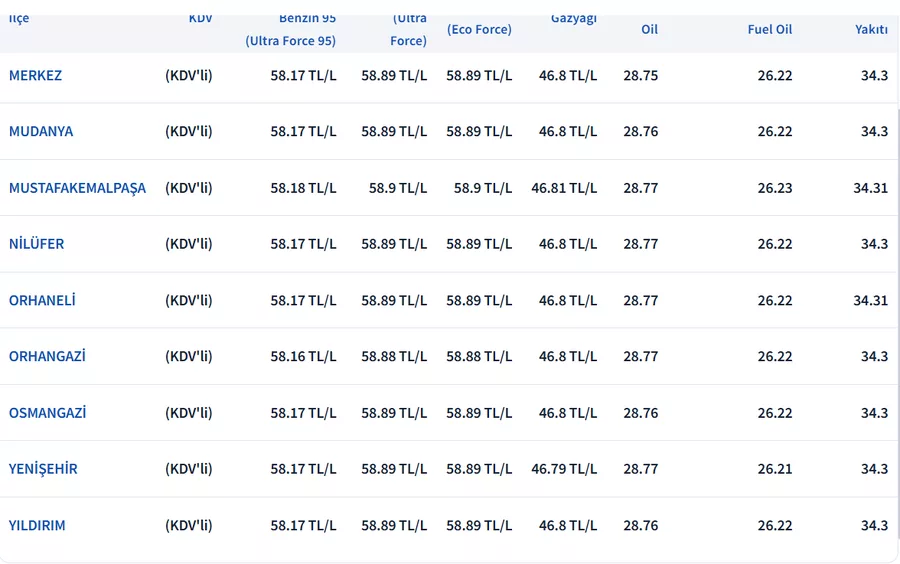This screenshot has width=900, height=564.
Task: Click the KDV column header
Action: pyautogui.click(x=200, y=19)
